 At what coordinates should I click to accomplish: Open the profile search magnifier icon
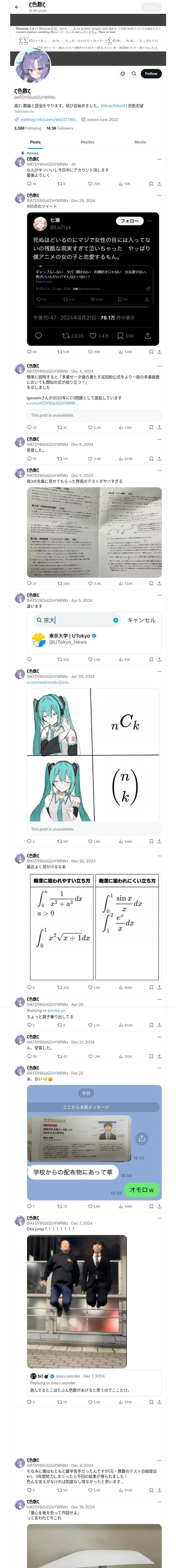point(133,74)
